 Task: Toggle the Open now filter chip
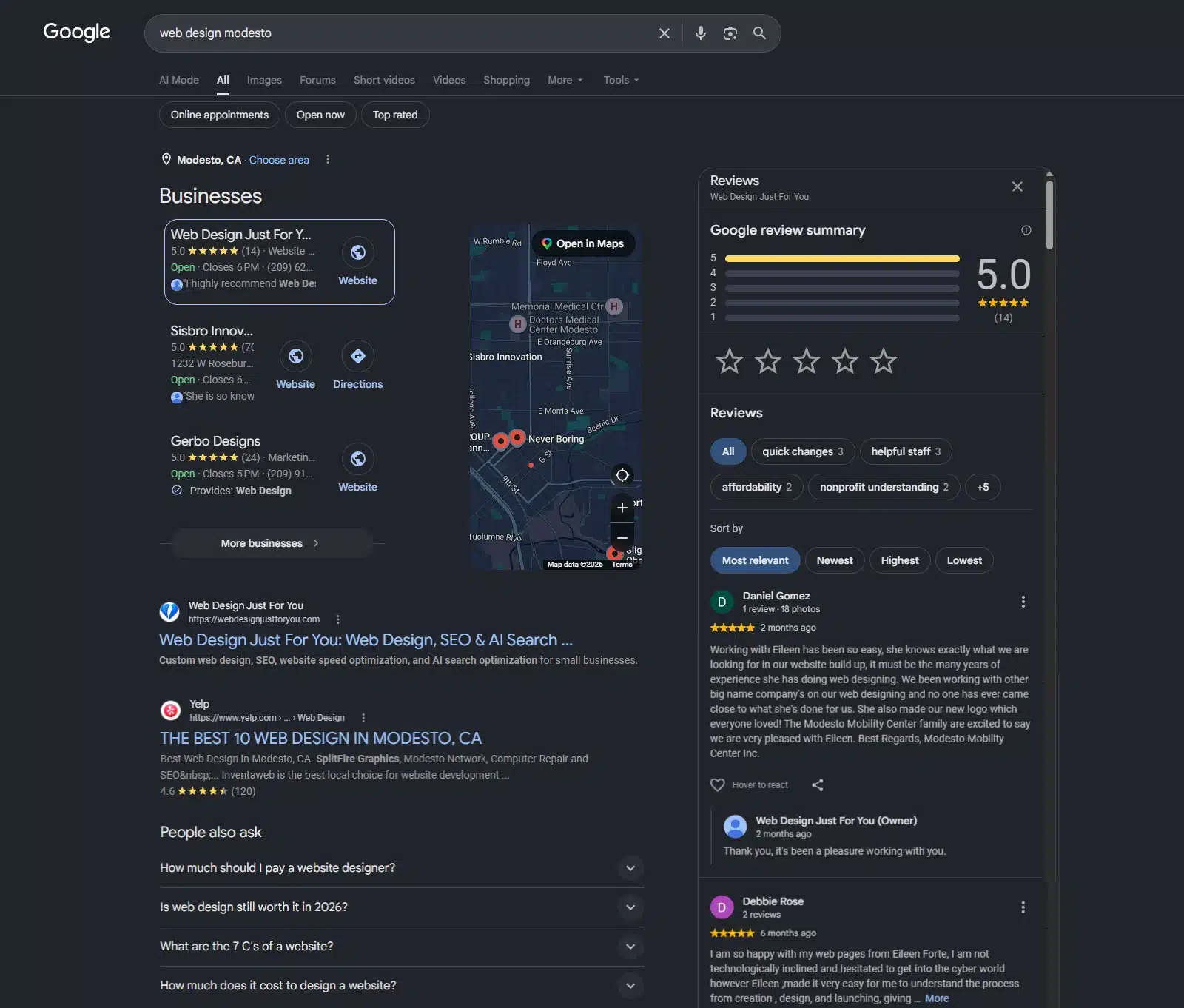click(320, 115)
